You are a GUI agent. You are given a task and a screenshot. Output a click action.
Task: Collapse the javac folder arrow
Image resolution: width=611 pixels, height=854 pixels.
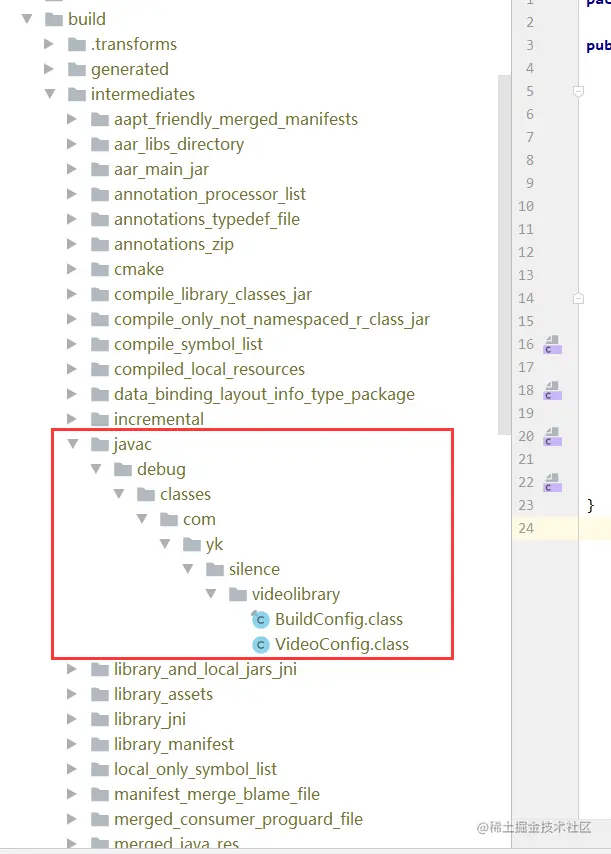73,444
